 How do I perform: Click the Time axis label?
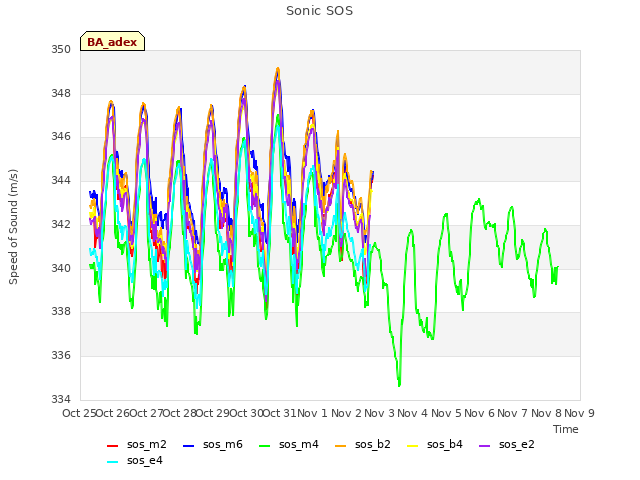tap(566, 429)
